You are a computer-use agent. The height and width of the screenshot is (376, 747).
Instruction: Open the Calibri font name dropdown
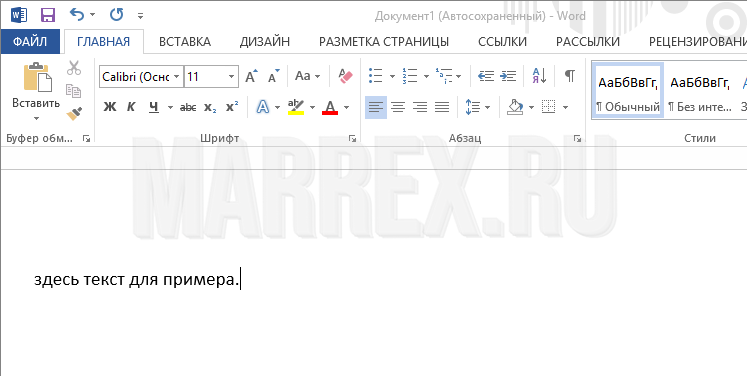point(177,77)
